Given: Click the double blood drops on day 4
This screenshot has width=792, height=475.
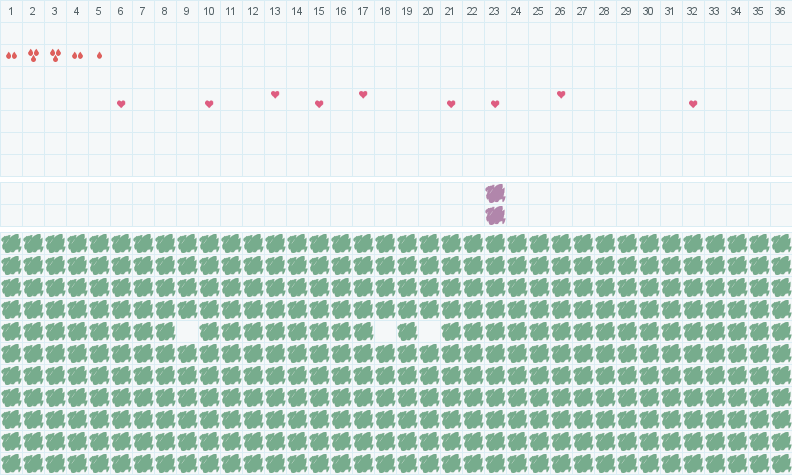Looking at the screenshot, I should point(77,55).
